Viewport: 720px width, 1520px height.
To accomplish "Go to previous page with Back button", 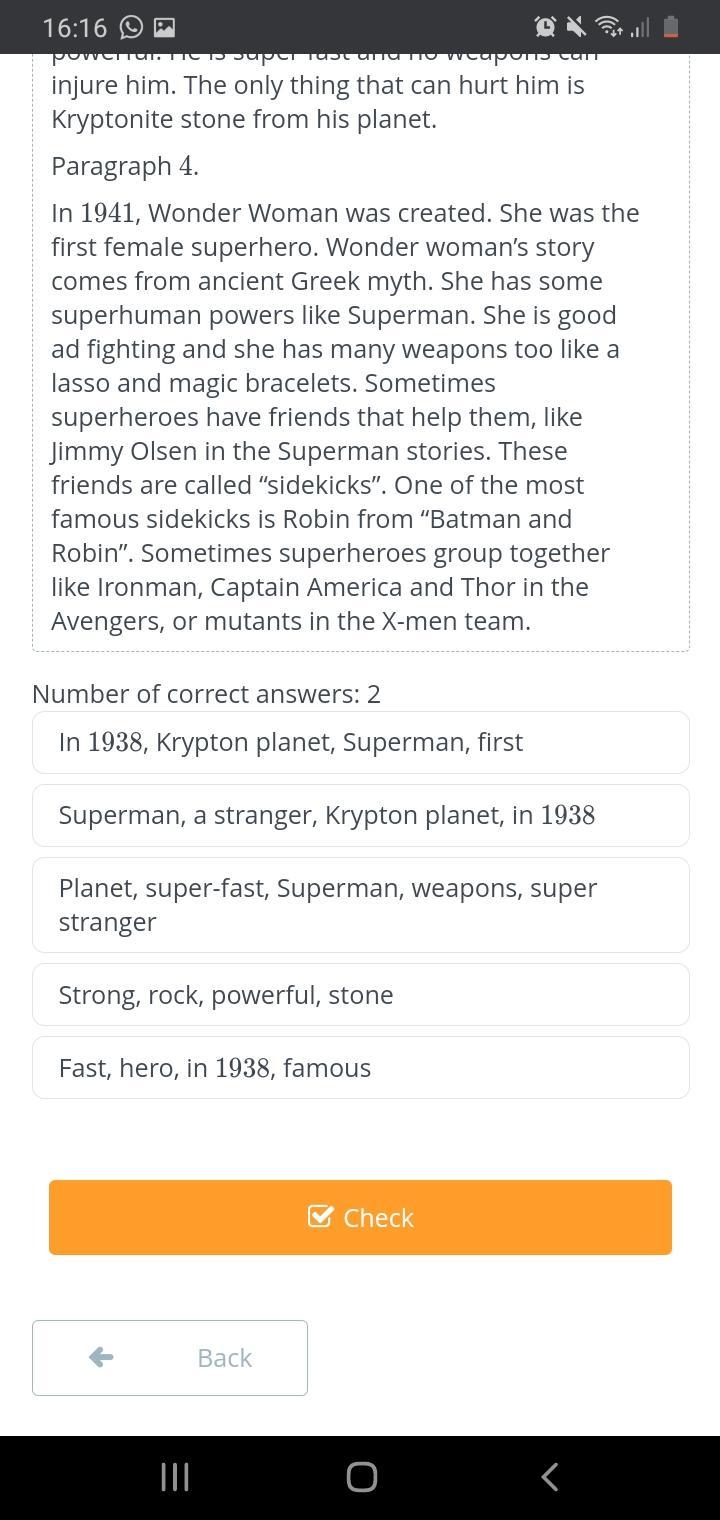I will [x=170, y=1358].
